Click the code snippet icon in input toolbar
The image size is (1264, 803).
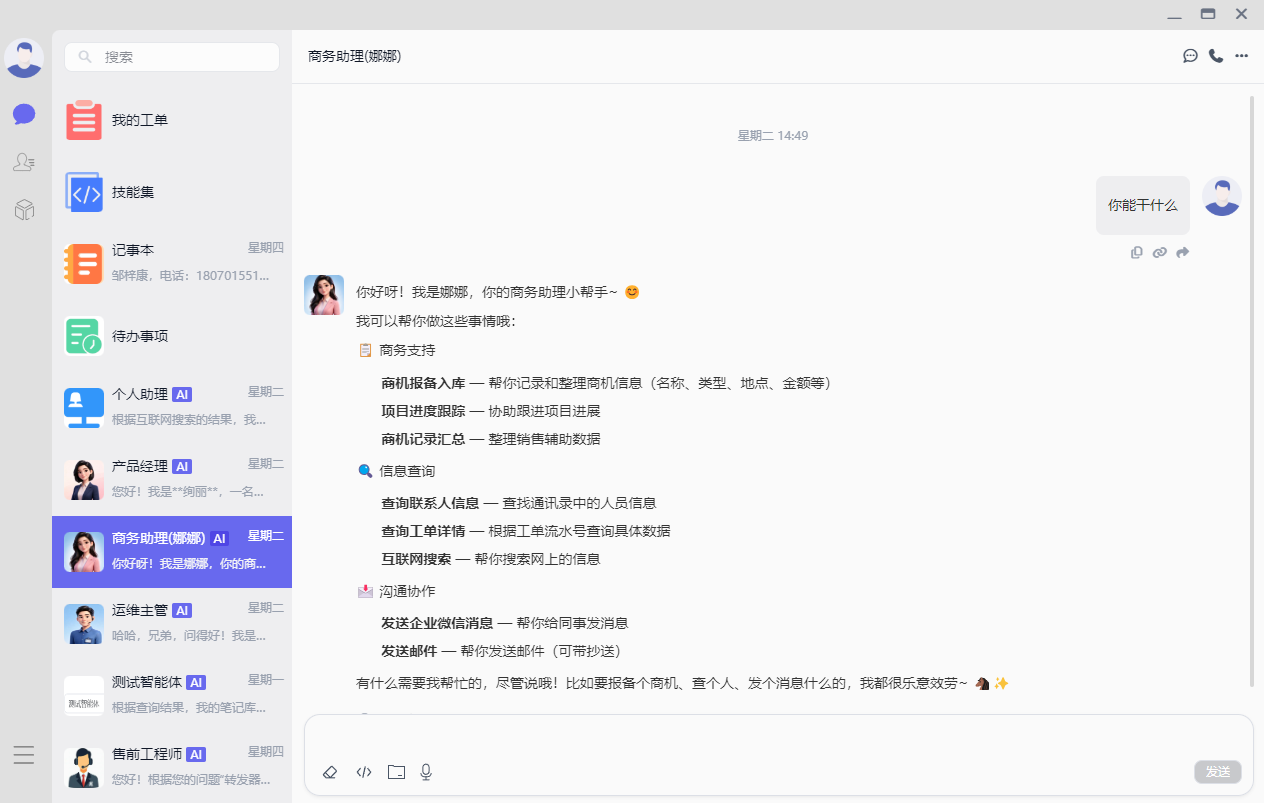pos(364,772)
